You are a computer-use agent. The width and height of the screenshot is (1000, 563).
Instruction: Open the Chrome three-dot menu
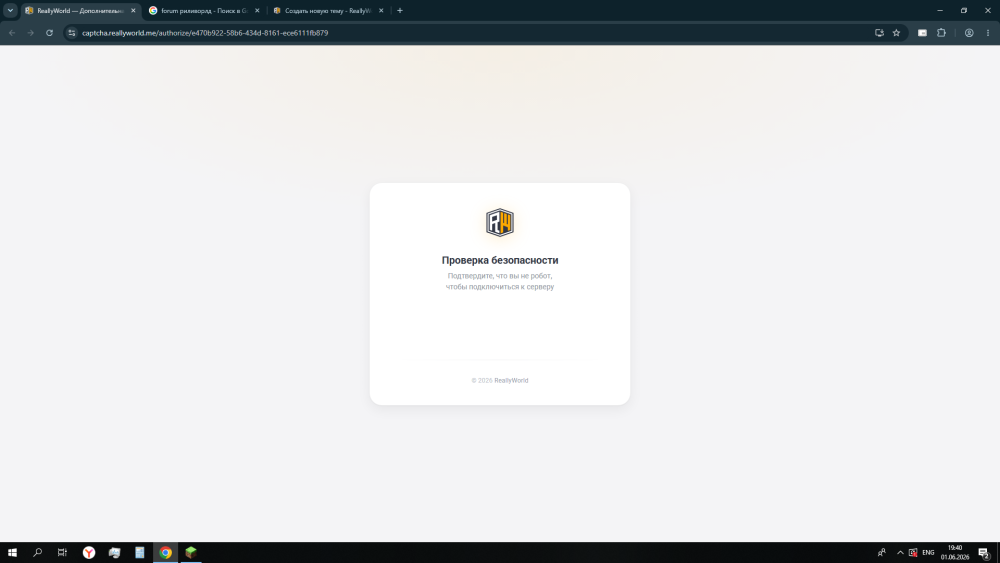click(988, 33)
